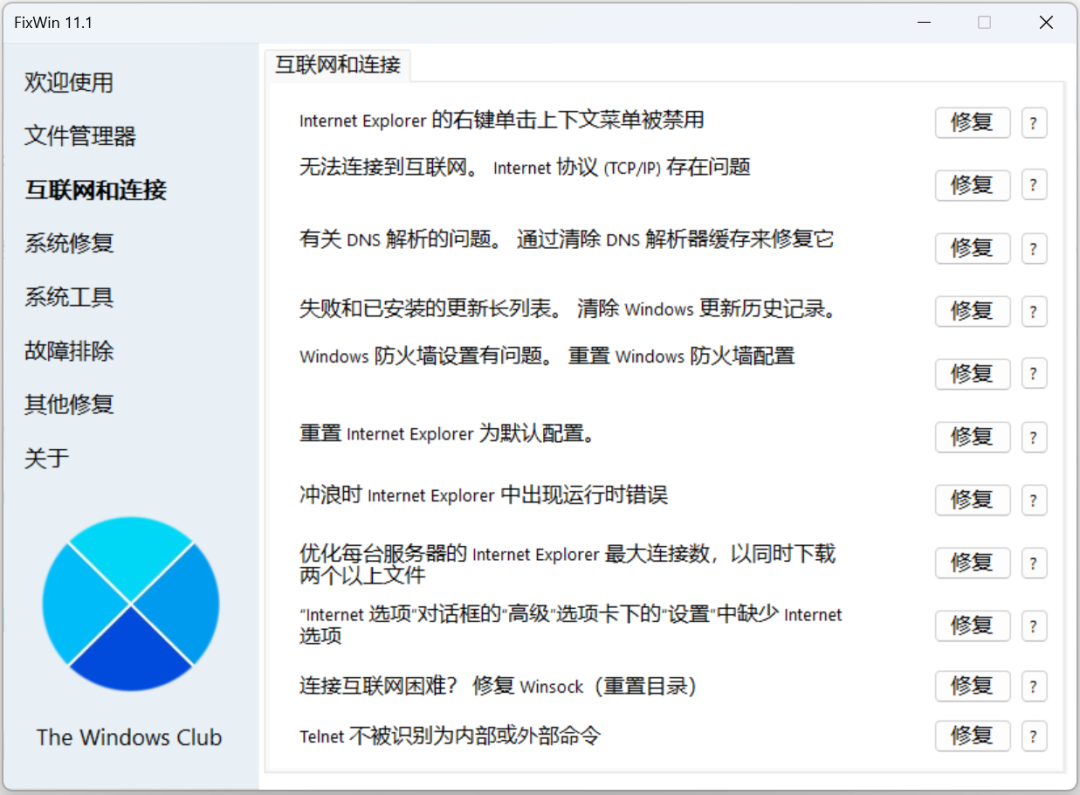Click the help icon beside the TCP/IP repair item
The height and width of the screenshot is (795, 1080).
[1034, 185]
